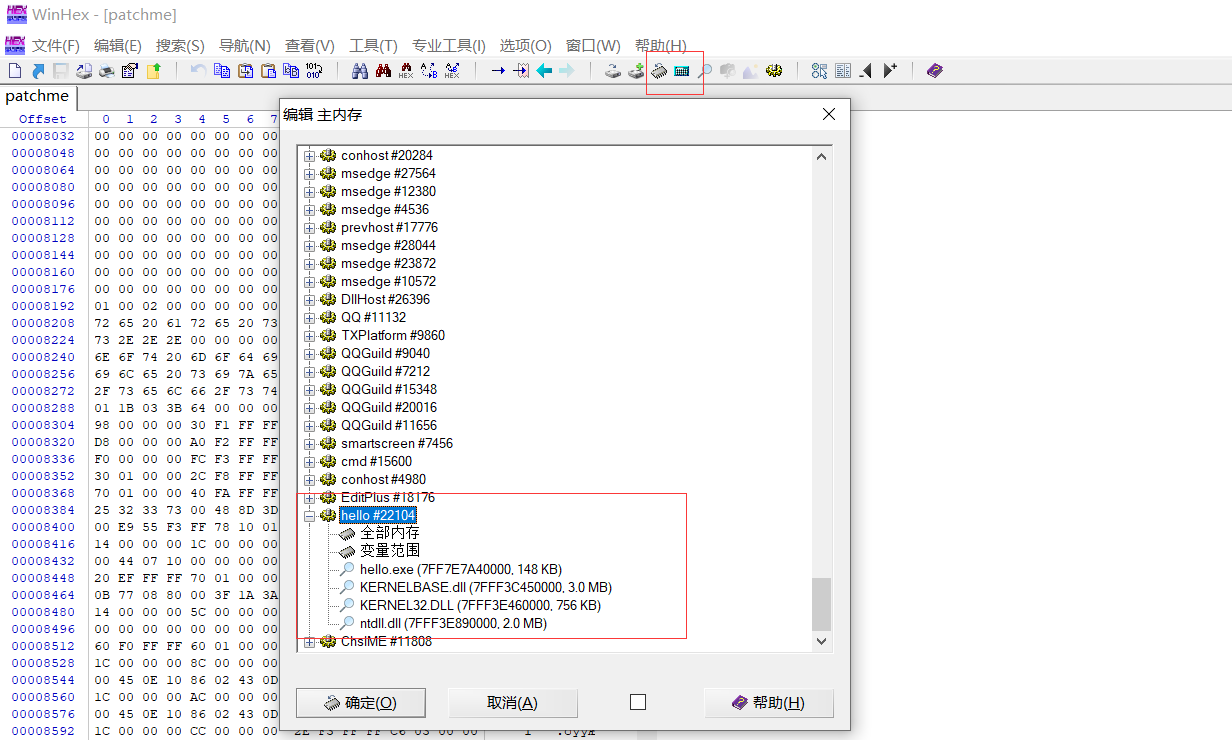Open the 工具(T) menu
The height and width of the screenshot is (740, 1232).
coord(372,46)
